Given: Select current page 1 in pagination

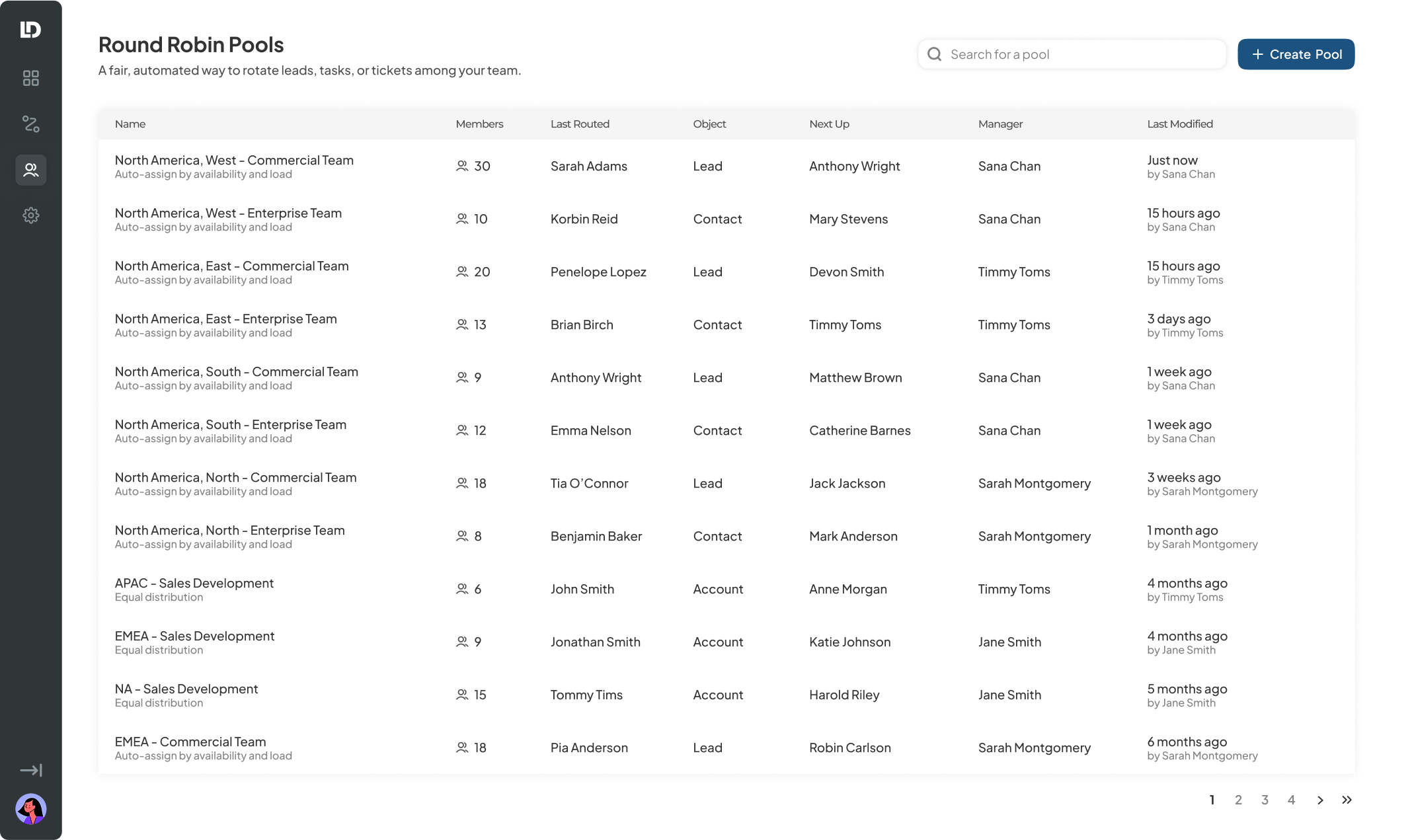Looking at the screenshot, I should tap(1212, 800).
